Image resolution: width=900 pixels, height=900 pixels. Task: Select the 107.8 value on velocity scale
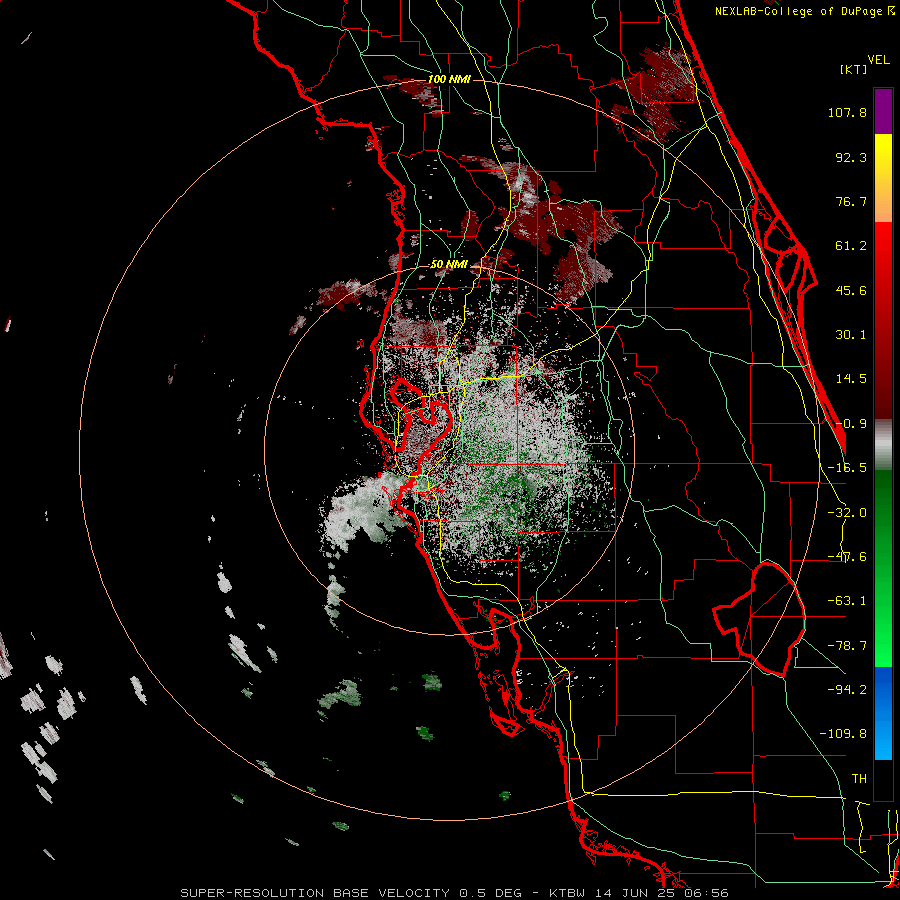coord(847,112)
